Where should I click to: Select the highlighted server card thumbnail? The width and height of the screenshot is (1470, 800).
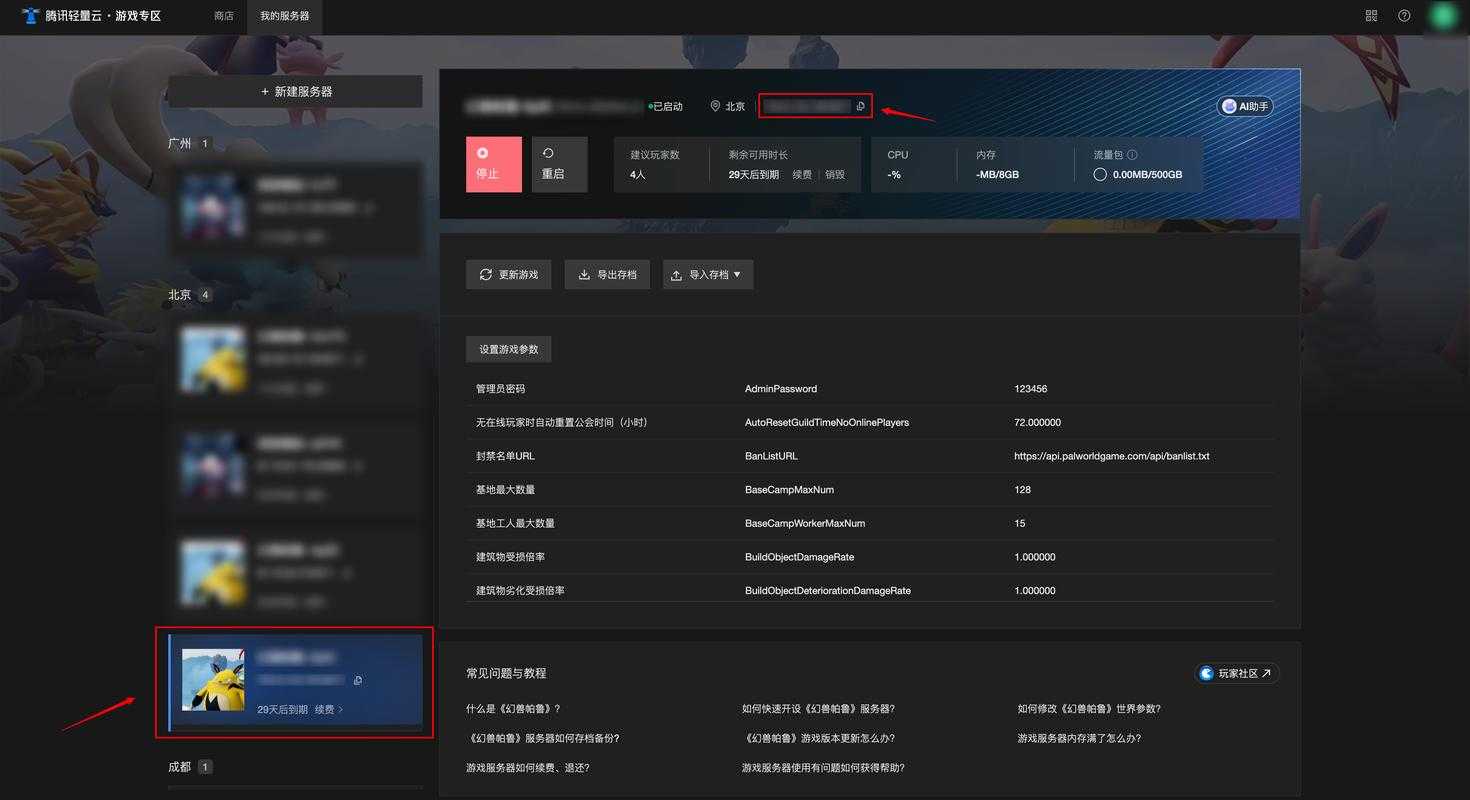point(213,680)
